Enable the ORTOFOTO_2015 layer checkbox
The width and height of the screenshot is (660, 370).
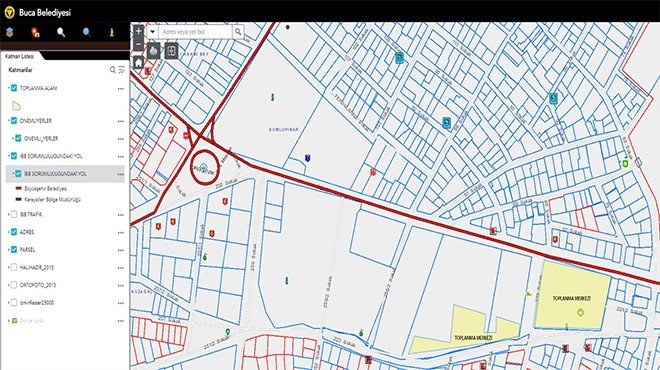(14, 285)
